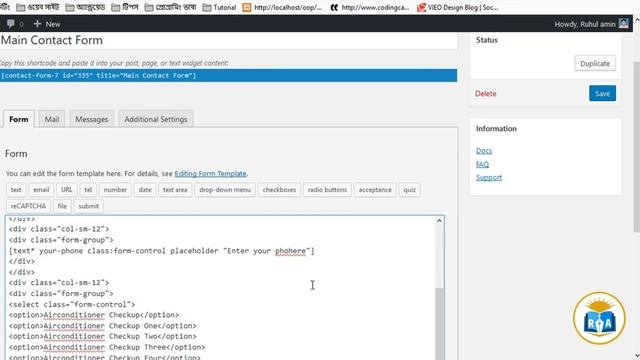Click the page vertical scrollbar
The width and height of the screenshot is (640, 360).
(x=636, y=147)
